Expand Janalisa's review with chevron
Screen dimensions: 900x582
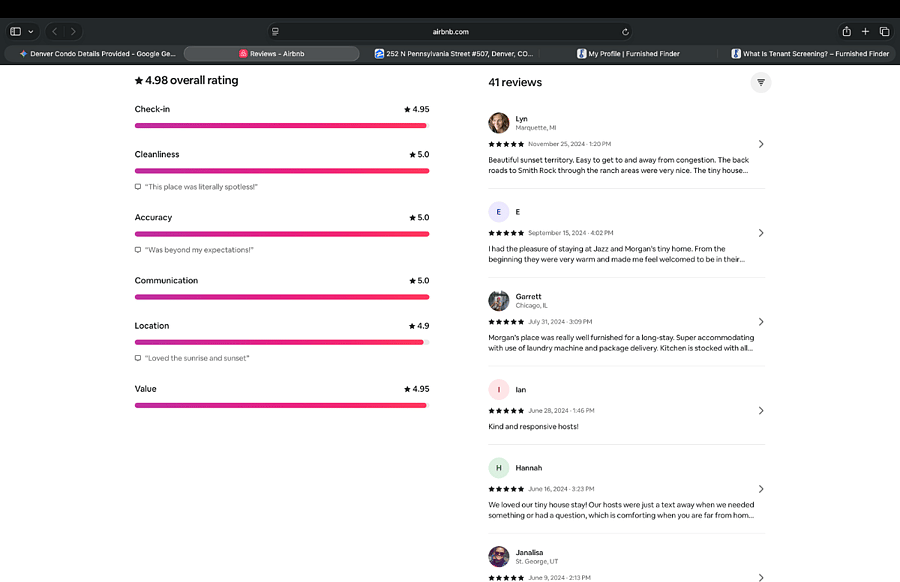761,577
